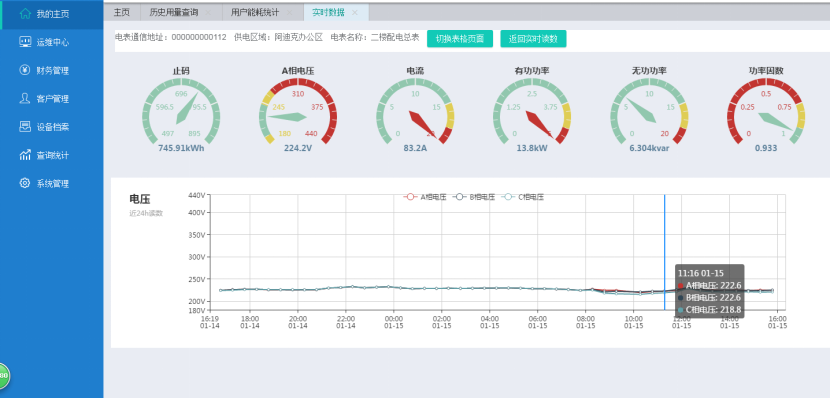Click the 11:16 01-15 tooltip header
Image resolution: width=830 pixels, height=399 pixels.
pyautogui.click(x=701, y=273)
